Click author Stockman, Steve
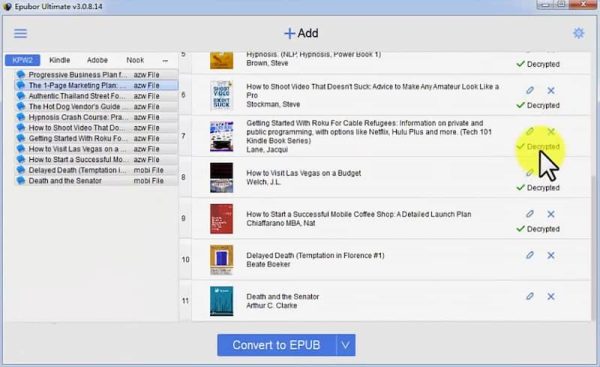 (273, 104)
